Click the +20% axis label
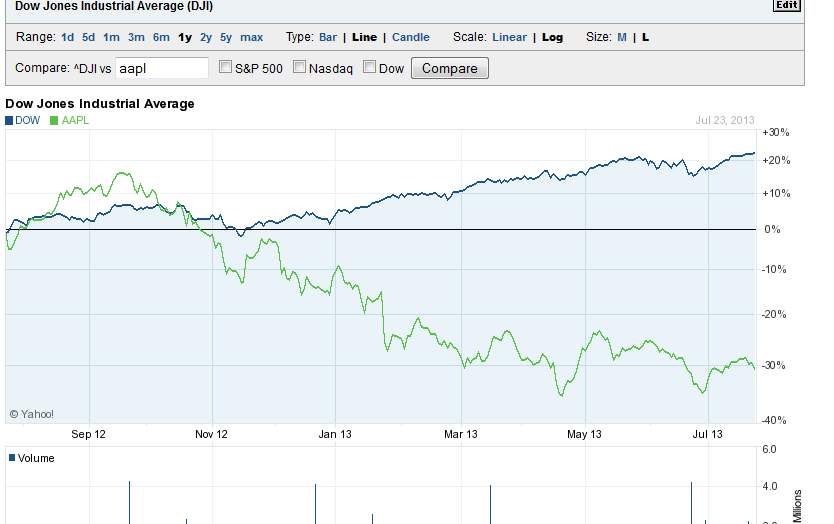Image resolution: width=834 pixels, height=524 pixels. [x=776, y=160]
